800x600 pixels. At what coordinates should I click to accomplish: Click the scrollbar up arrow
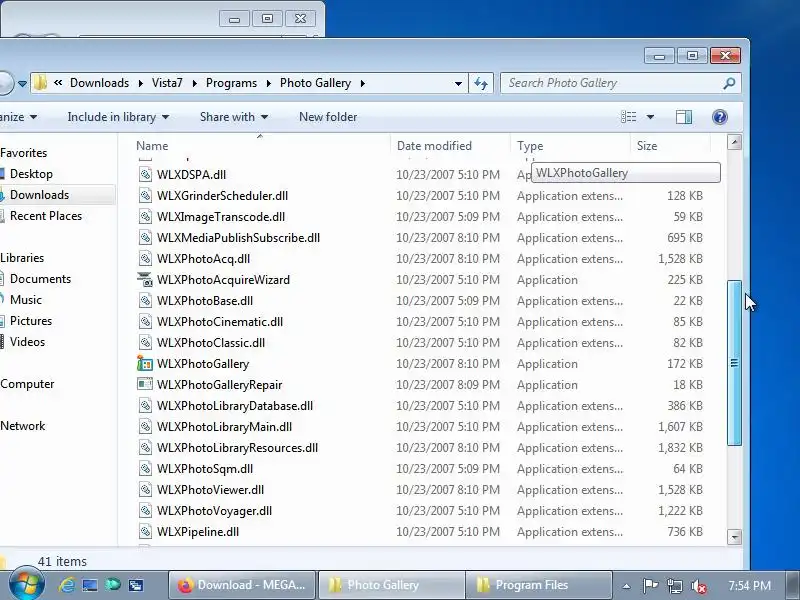[x=734, y=142]
